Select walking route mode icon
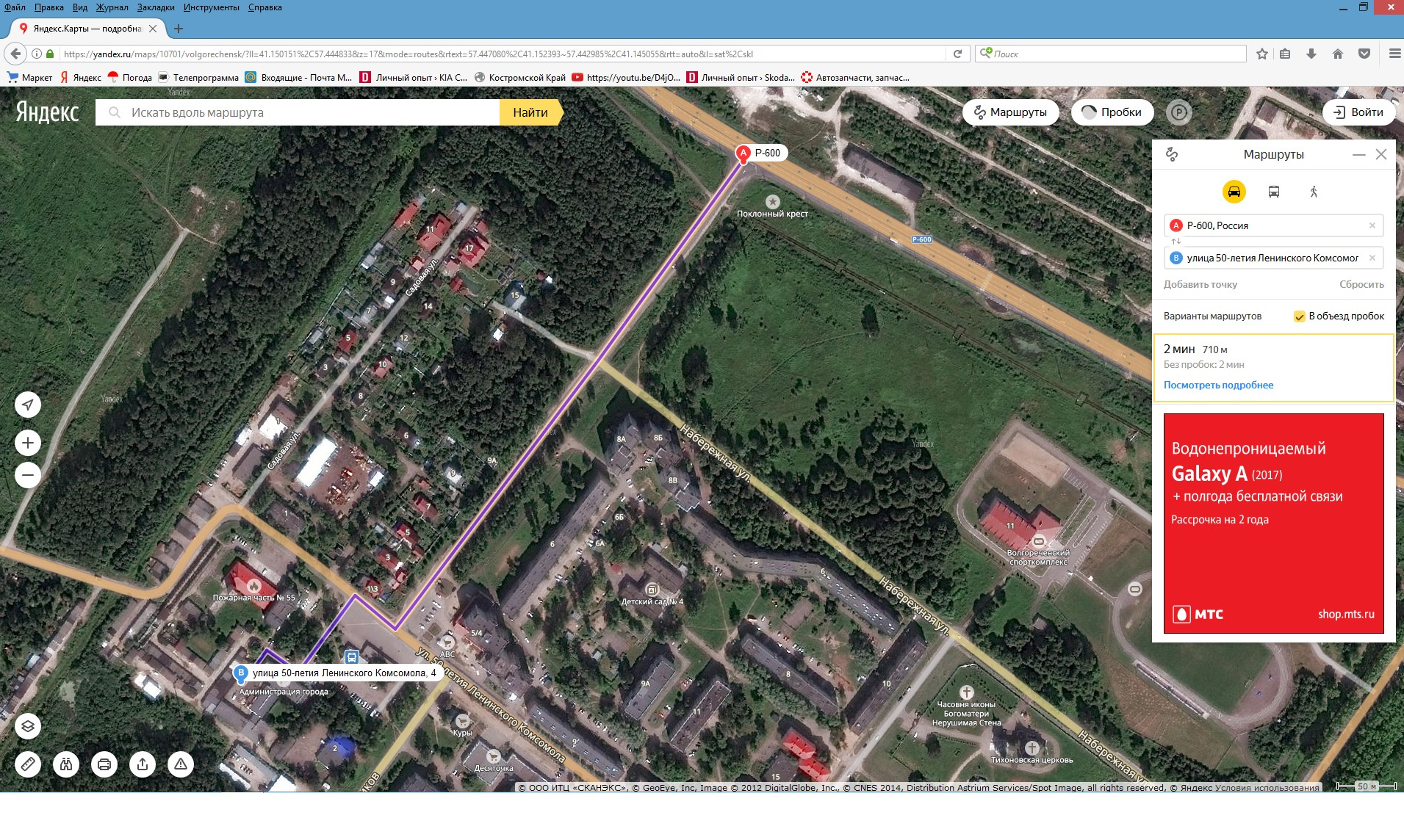 (1314, 192)
